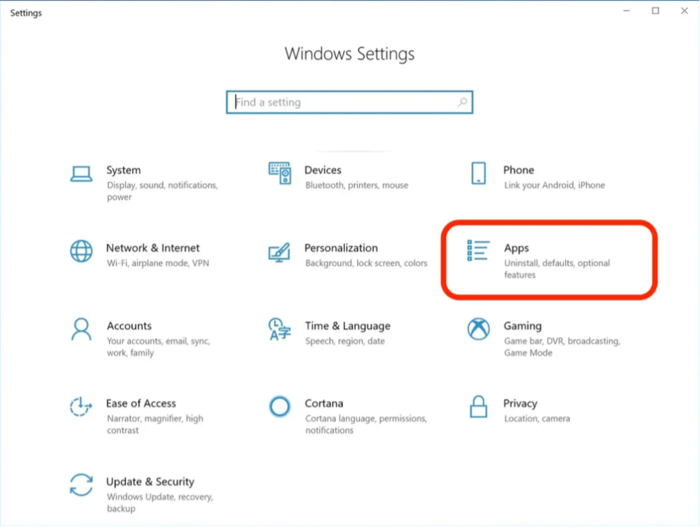Select the Phone icon

pyautogui.click(x=478, y=173)
